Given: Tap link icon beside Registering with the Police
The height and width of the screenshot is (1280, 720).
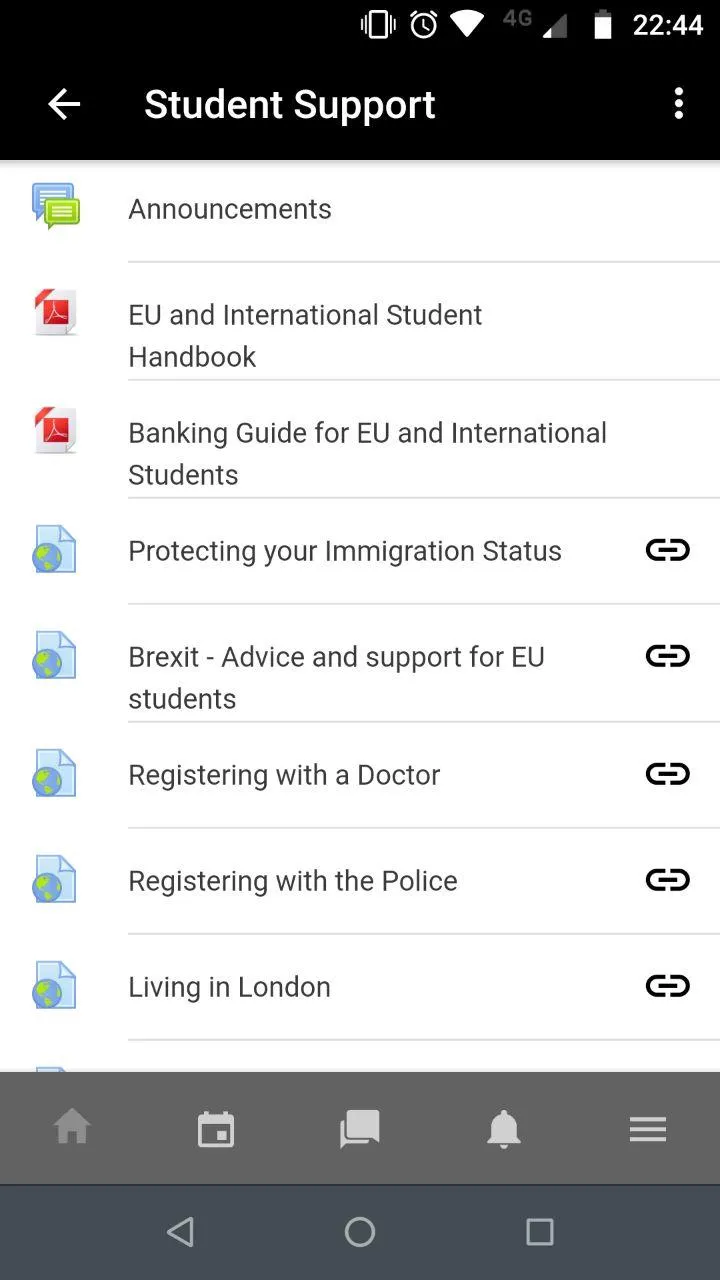Looking at the screenshot, I should (667, 880).
